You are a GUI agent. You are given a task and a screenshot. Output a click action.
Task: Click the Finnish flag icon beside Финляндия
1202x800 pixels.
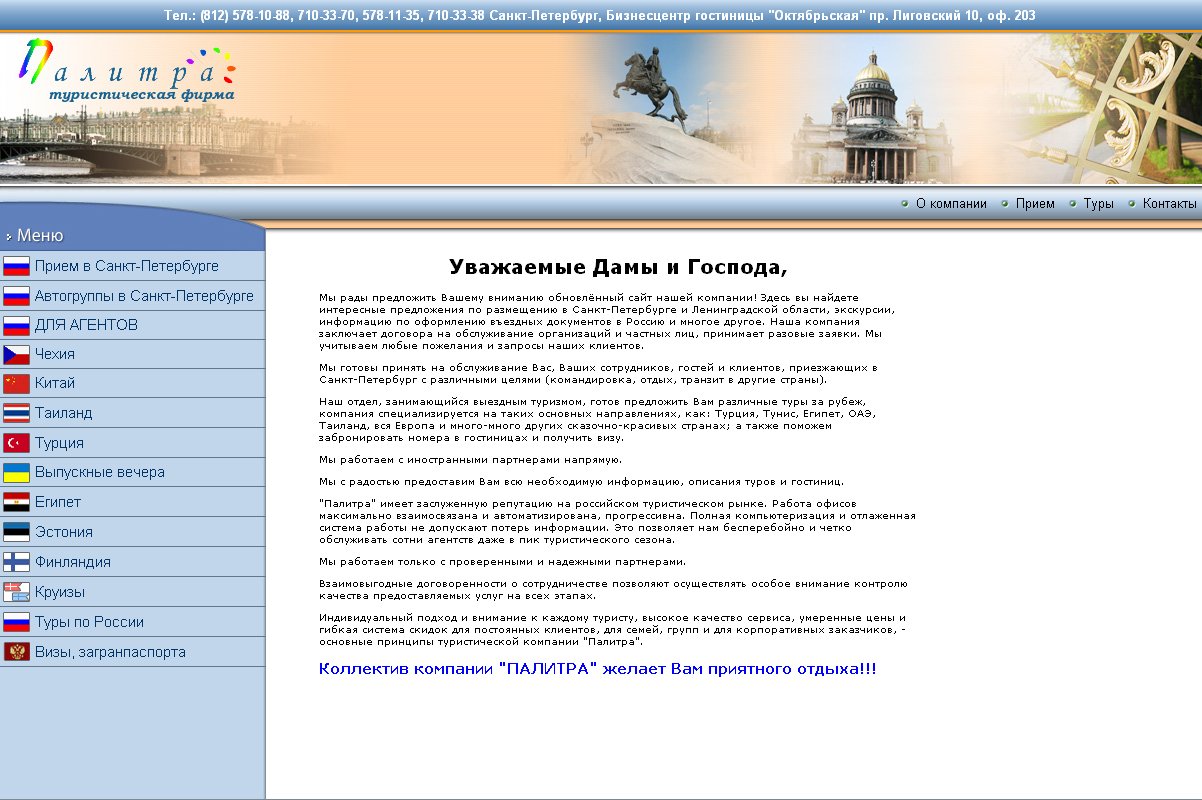tap(14, 561)
